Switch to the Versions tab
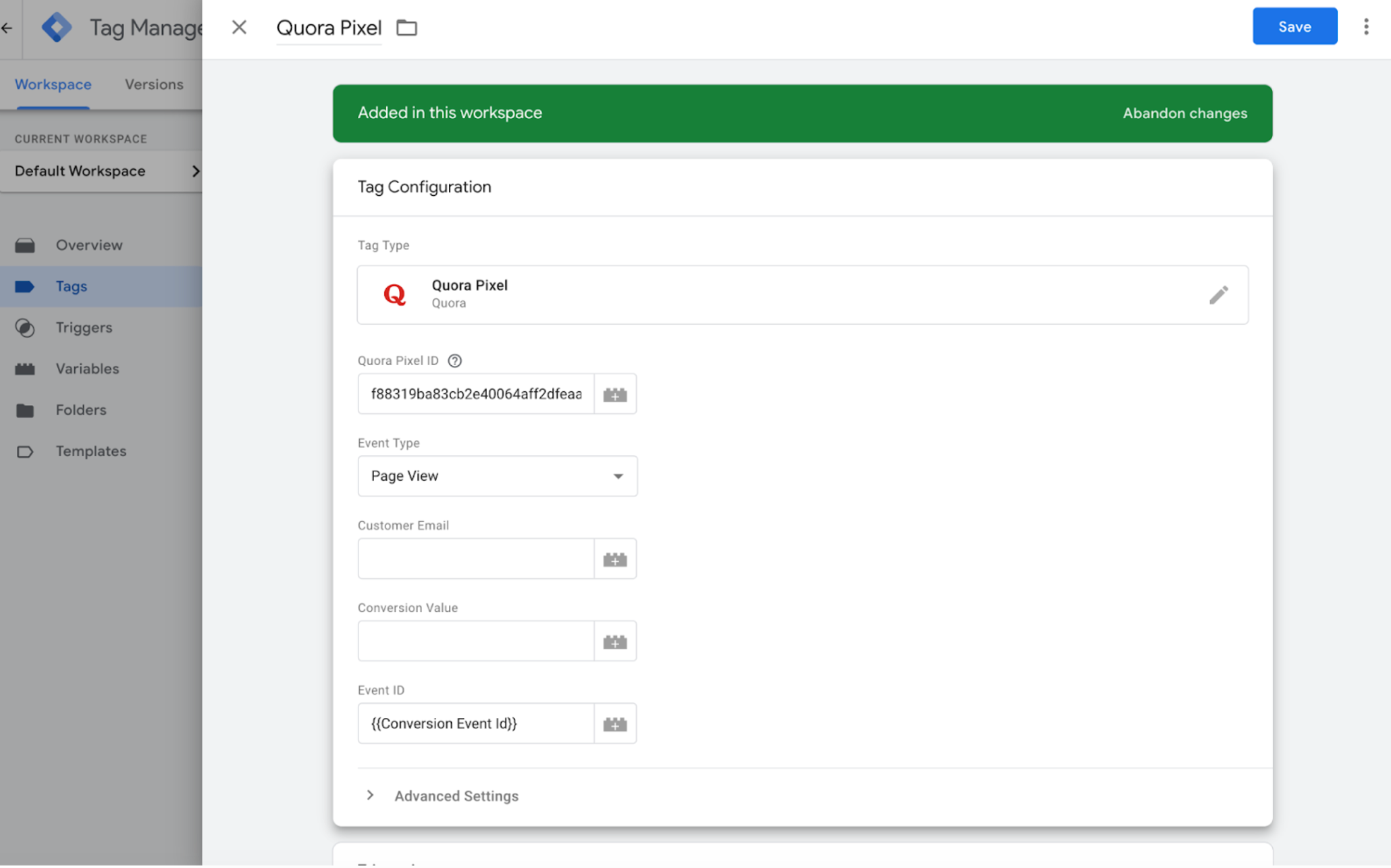The height and width of the screenshot is (868, 1391). pyautogui.click(x=154, y=84)
